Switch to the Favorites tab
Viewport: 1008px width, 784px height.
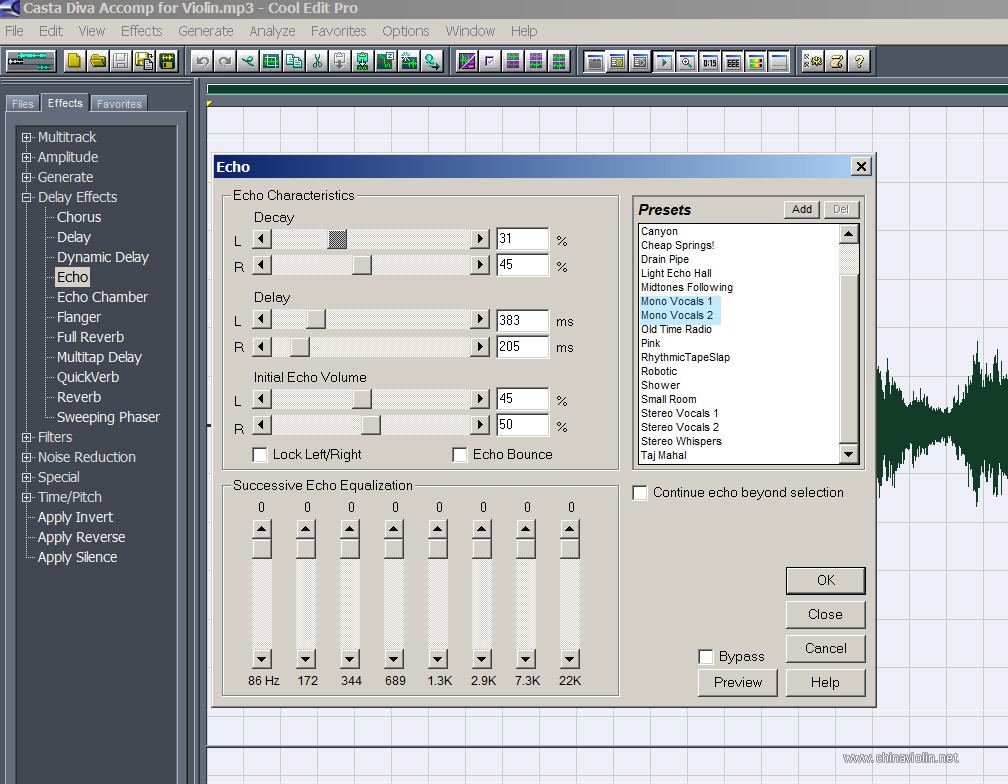pos(119,103)
